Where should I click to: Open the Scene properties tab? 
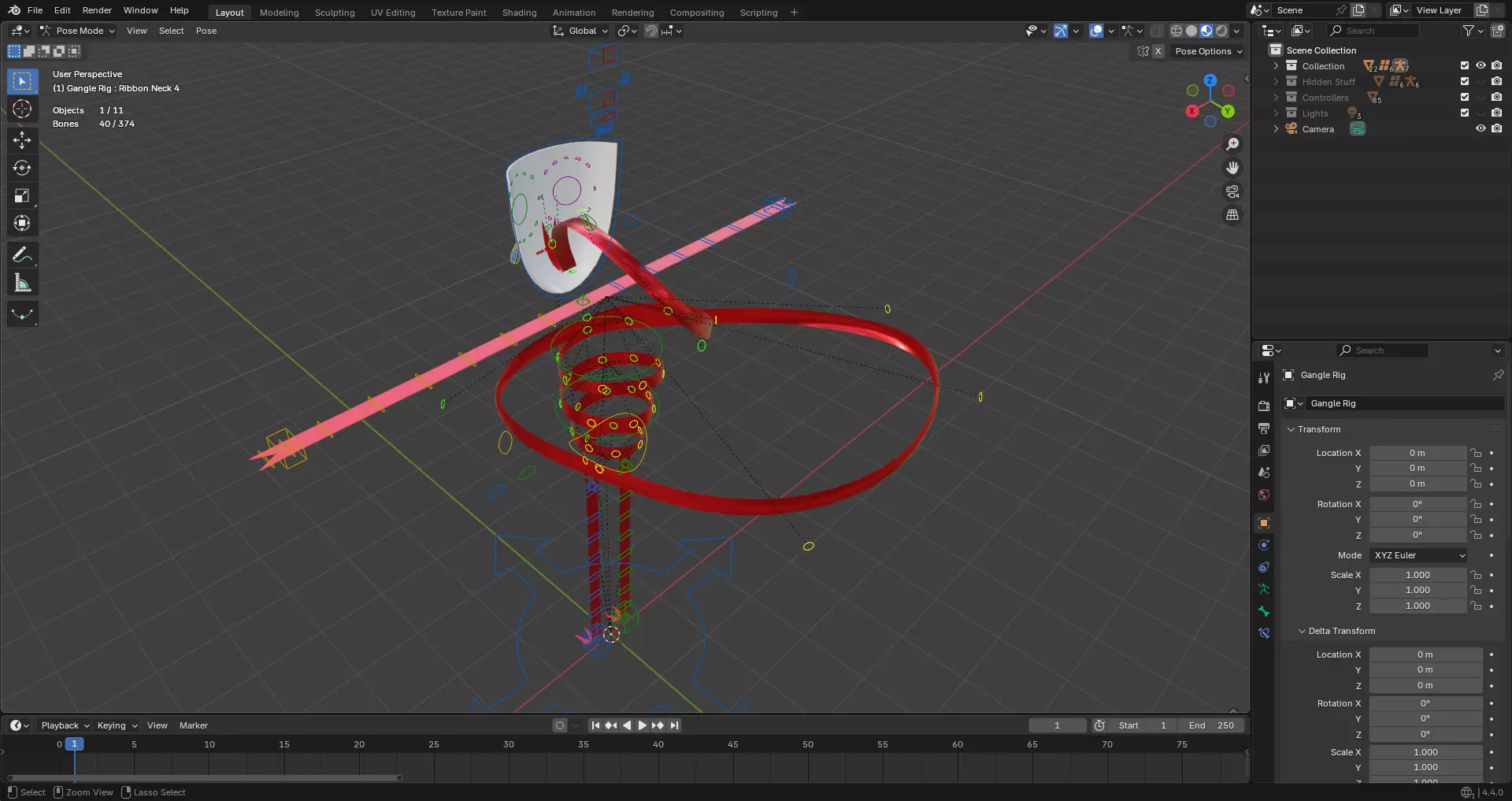point(1264,473)
